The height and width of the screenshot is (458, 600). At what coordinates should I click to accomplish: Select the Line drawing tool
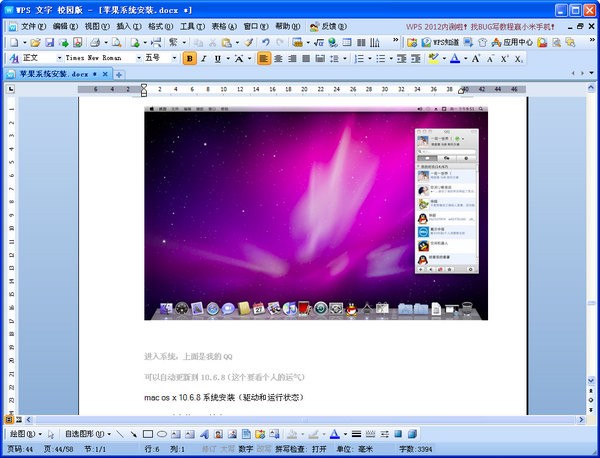(120, 434)
